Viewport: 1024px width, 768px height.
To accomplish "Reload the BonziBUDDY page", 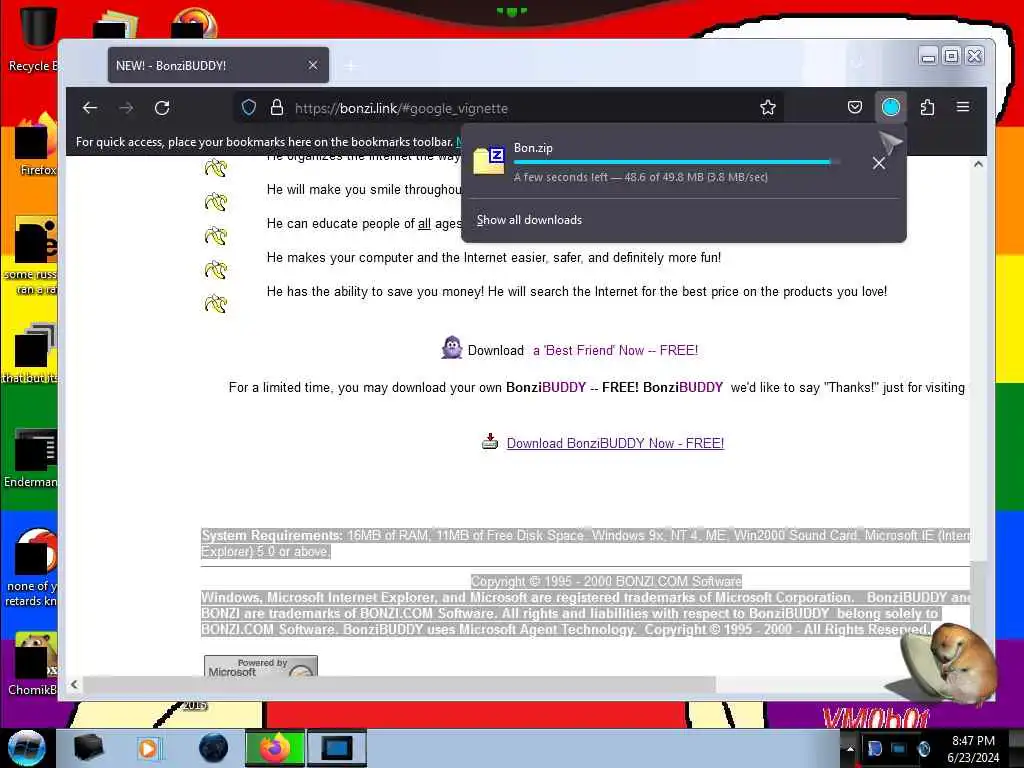I will (162, 108).
